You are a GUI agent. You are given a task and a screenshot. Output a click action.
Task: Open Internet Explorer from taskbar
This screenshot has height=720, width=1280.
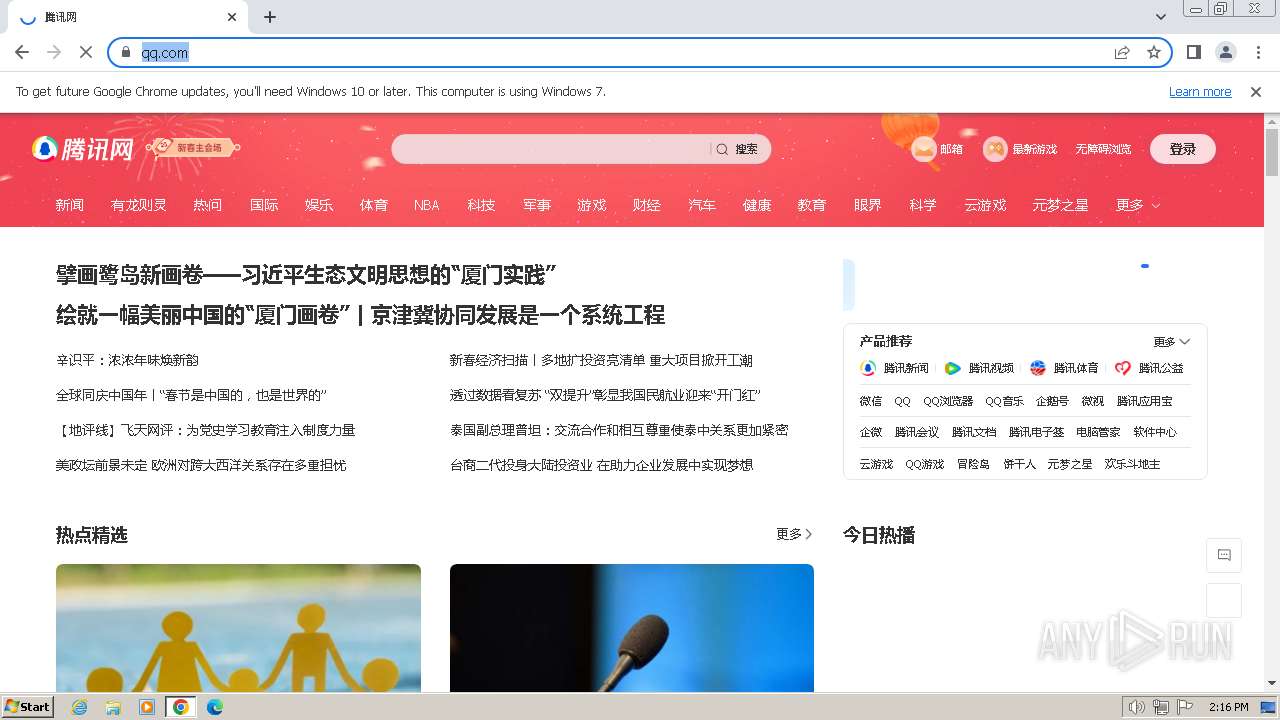pos(80,707)
